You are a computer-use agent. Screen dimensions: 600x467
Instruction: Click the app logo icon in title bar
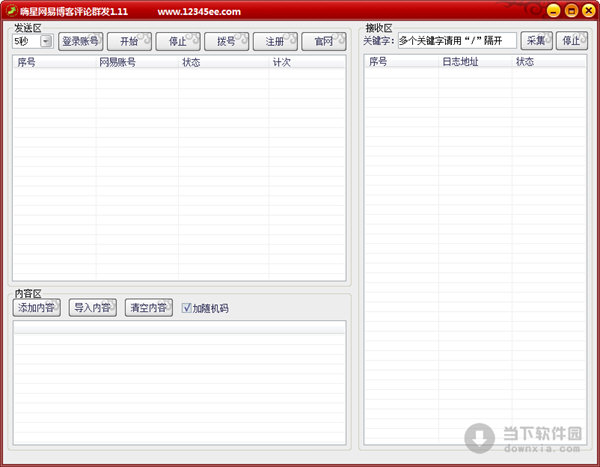pos(12,11)
